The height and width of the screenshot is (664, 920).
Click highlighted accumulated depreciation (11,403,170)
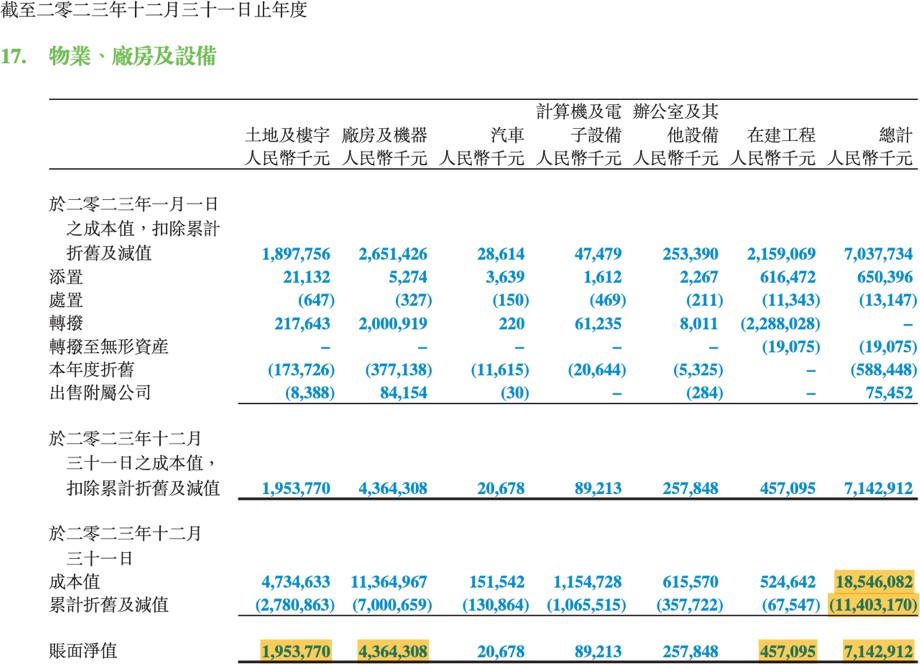coord(872,604)
